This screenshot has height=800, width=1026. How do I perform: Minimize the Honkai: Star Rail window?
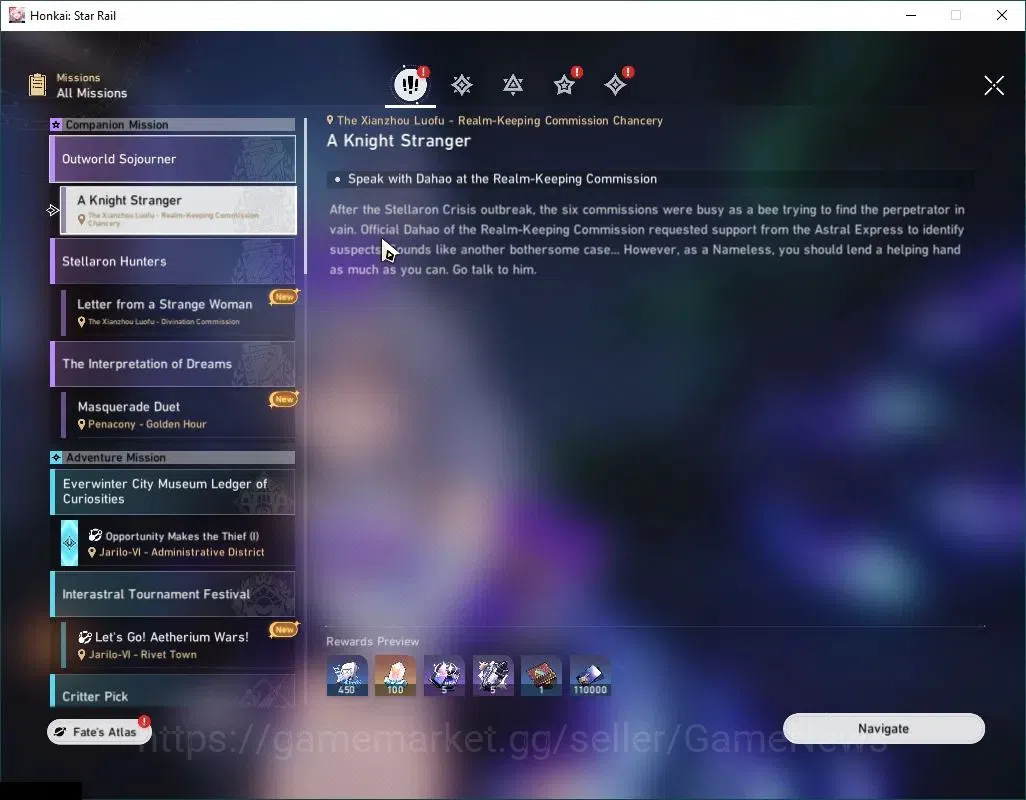[x=911, y=15]
